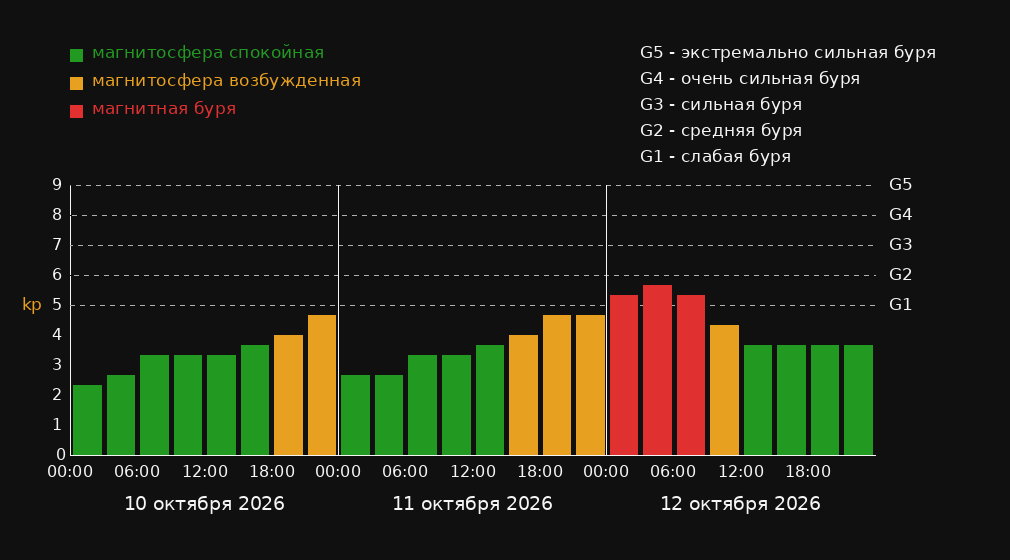Click the orange 'kp' axis label

point(32,305)
